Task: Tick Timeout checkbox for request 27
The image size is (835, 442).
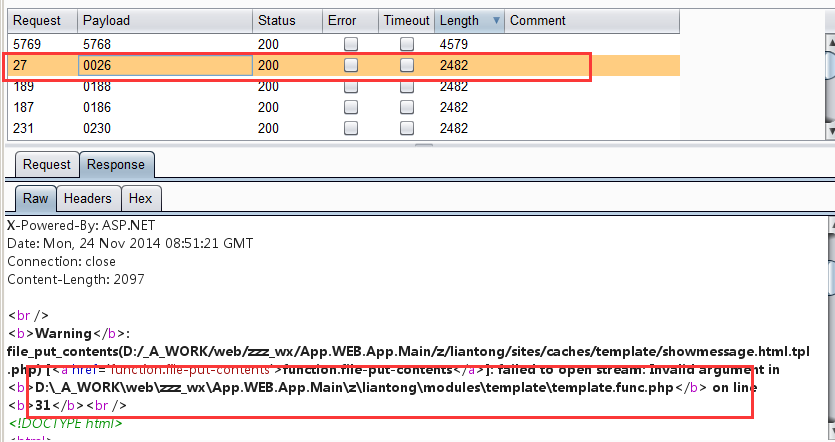Action: click(x=407, y=65)
